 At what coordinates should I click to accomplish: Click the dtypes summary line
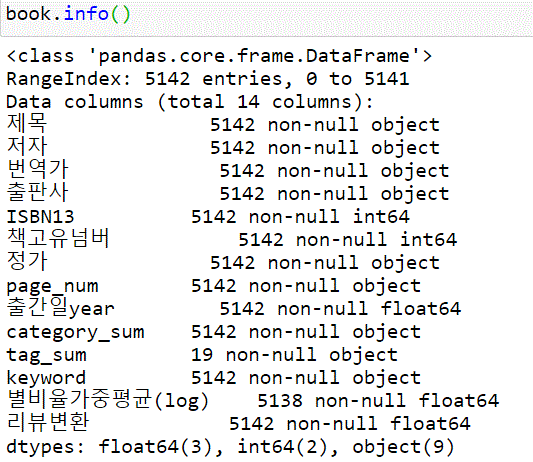tap(230, 447)
